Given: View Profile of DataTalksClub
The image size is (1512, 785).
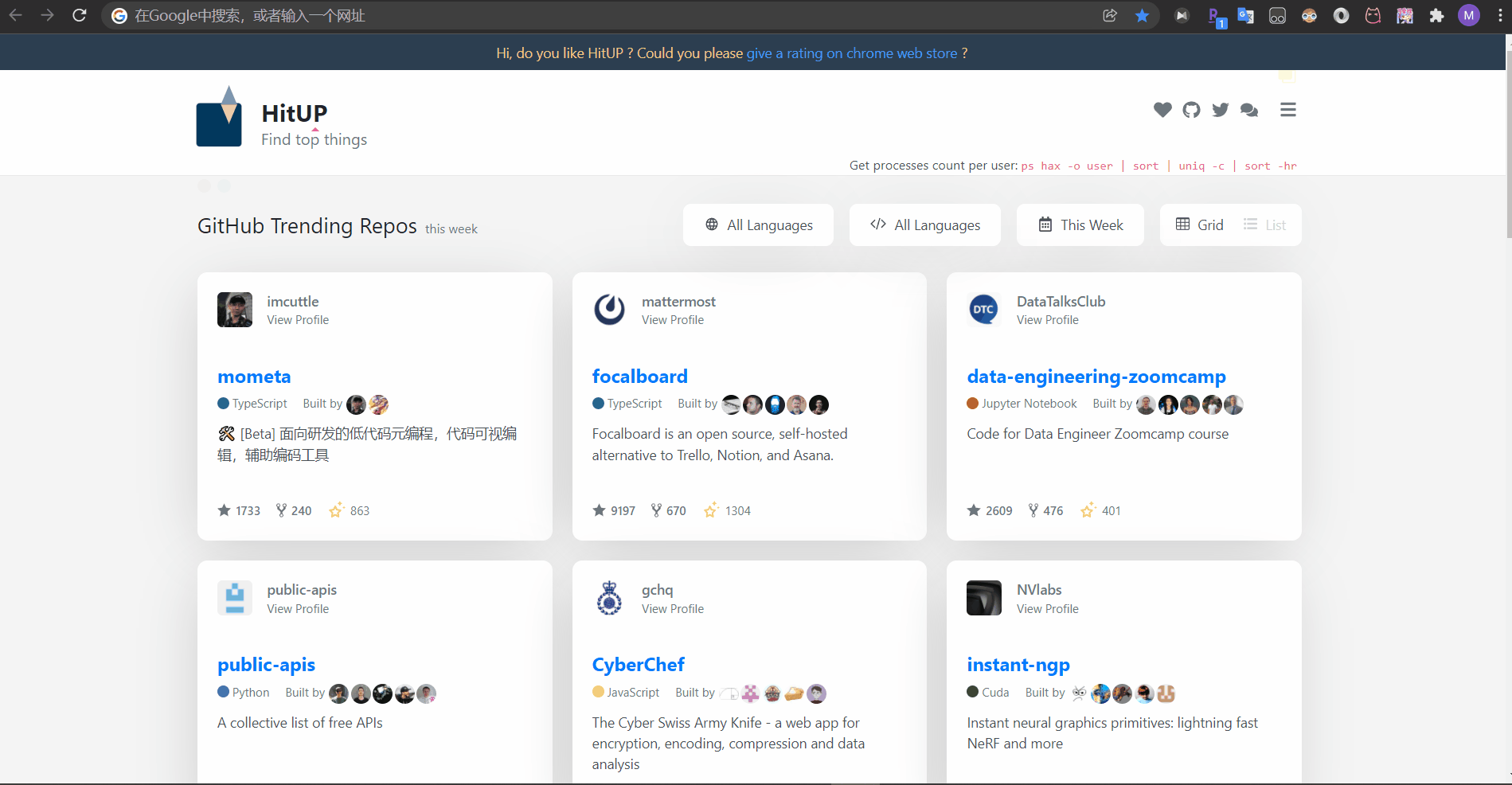Looking at the screenshot, I should pyautogui.click(x=1048, y=320).
